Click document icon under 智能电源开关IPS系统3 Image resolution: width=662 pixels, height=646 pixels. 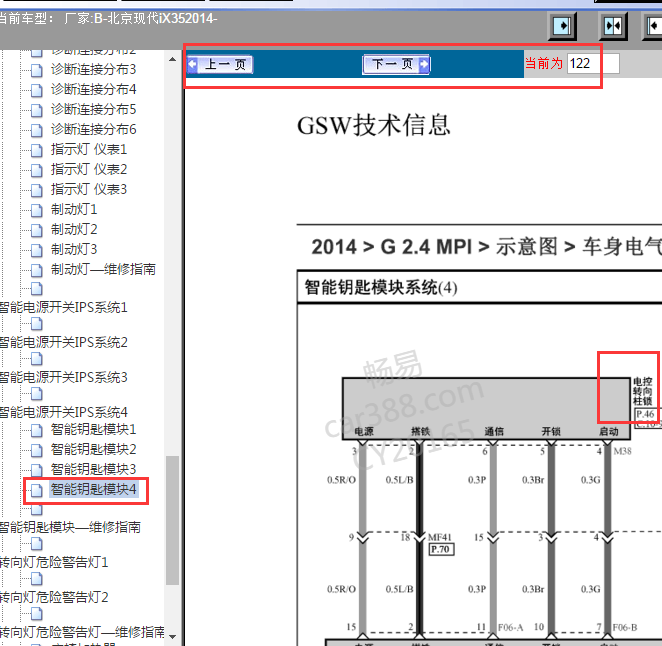(x=37, y=394)
